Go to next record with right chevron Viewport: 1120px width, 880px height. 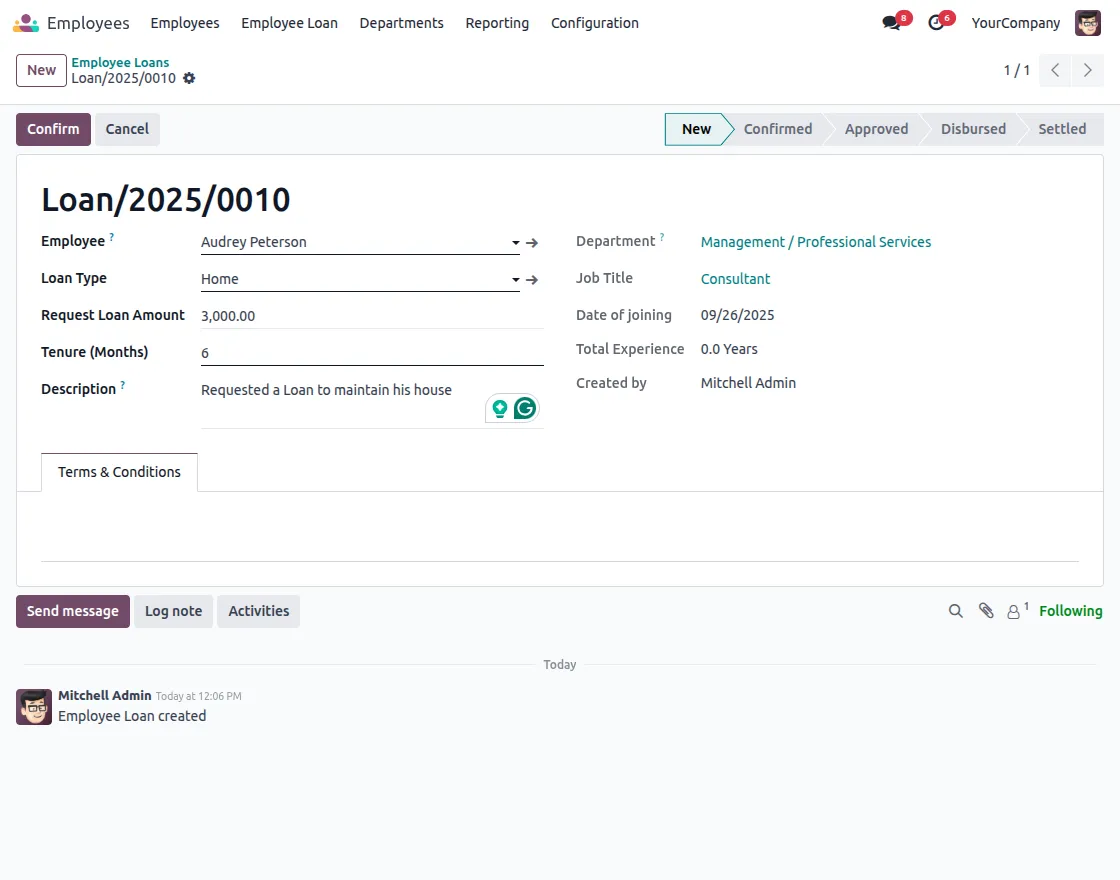coord(1088,70)
